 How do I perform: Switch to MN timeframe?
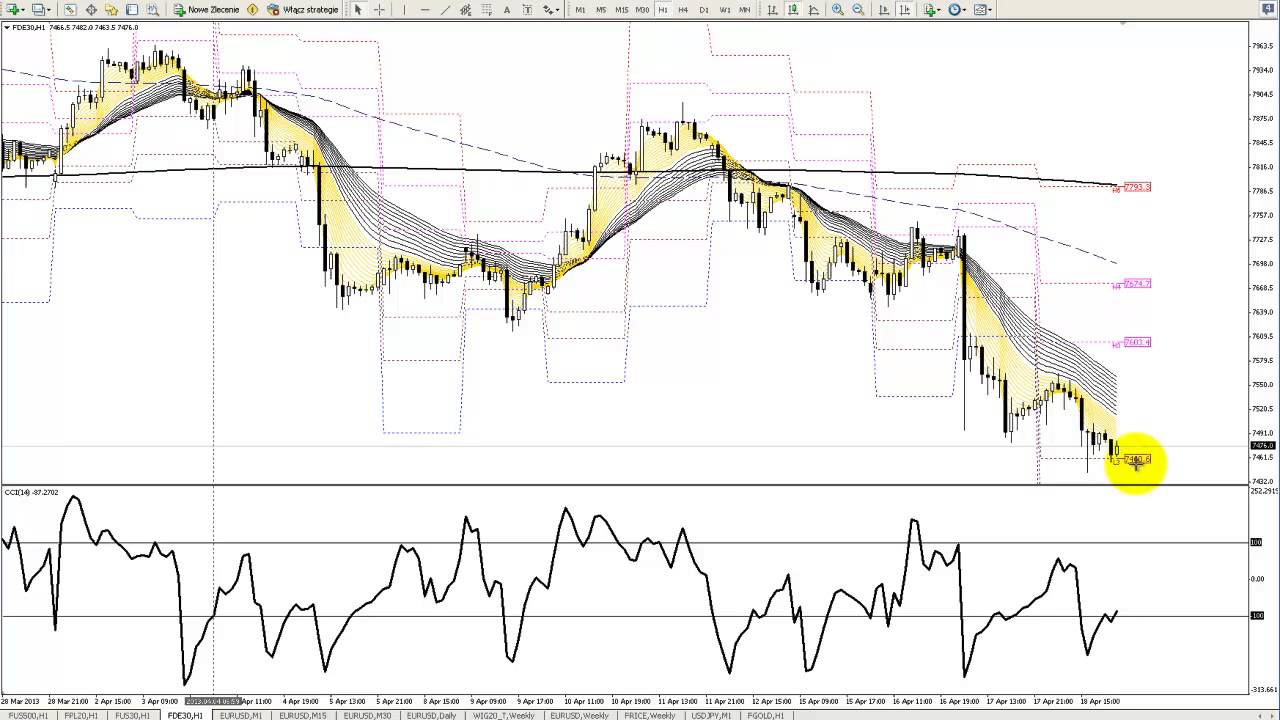[x=745, y=9]
